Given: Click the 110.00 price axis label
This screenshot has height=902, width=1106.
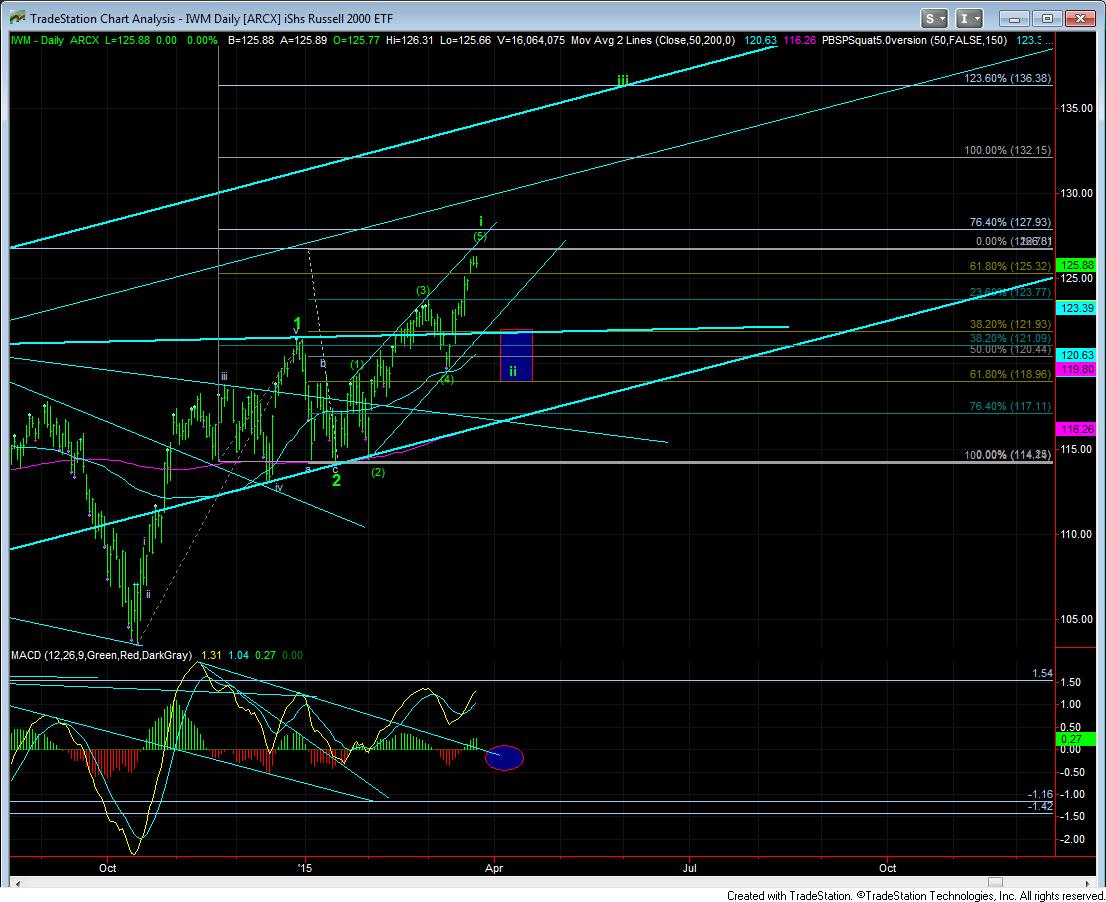Looking at the screenshot, I should coord(1076,534).
